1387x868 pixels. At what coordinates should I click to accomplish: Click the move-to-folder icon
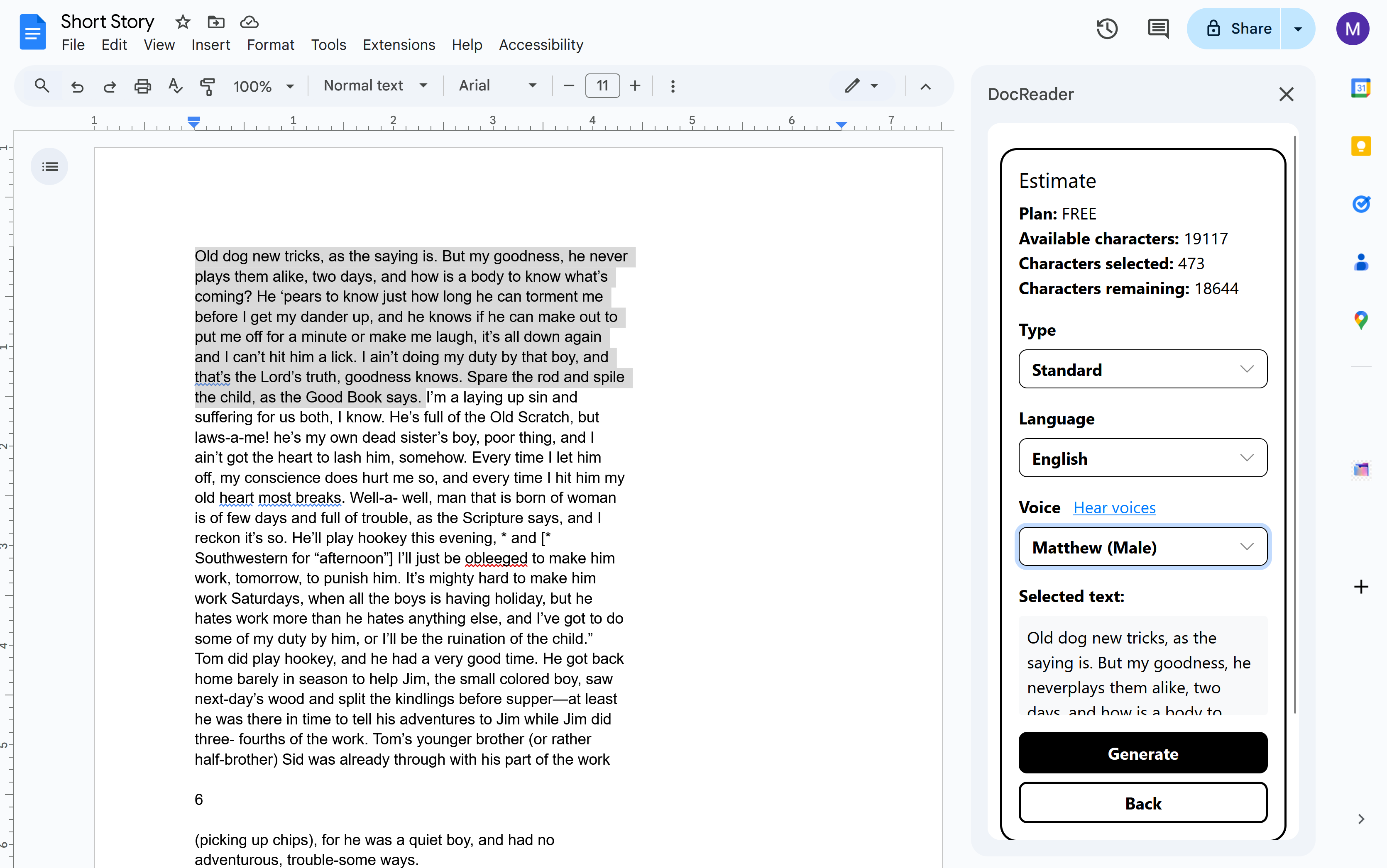click(x=216, y=22)
